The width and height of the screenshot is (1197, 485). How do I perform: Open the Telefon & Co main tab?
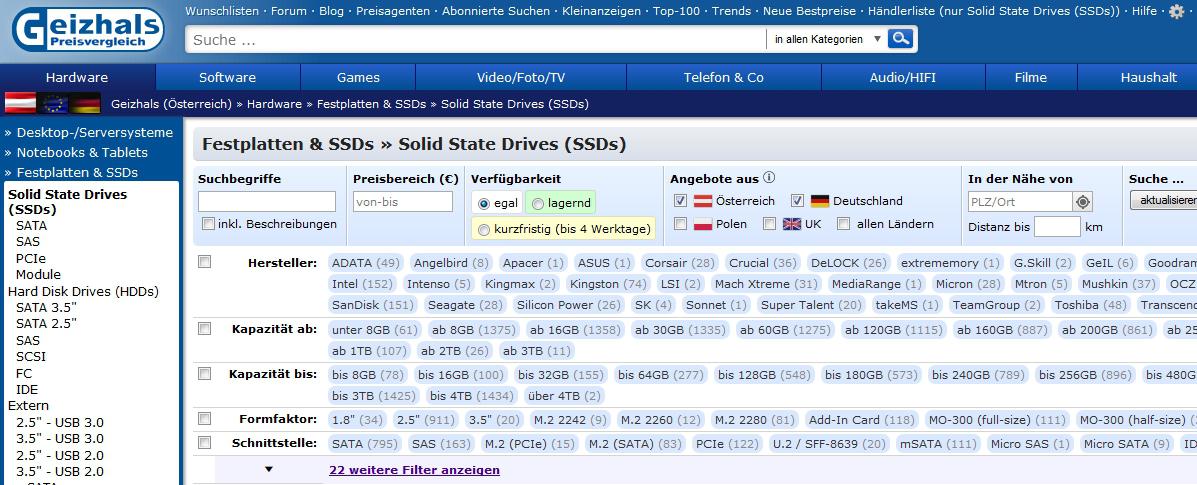click(x=724, y=77)
